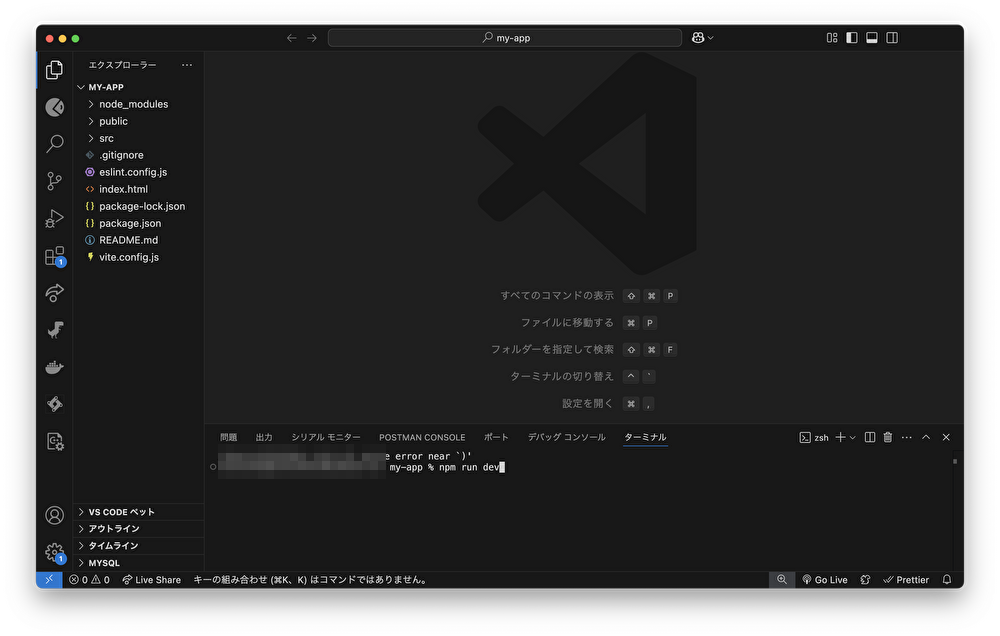Open the Manage gear icon
This screenshot has height=636, width=1000.
click(55, 552)
